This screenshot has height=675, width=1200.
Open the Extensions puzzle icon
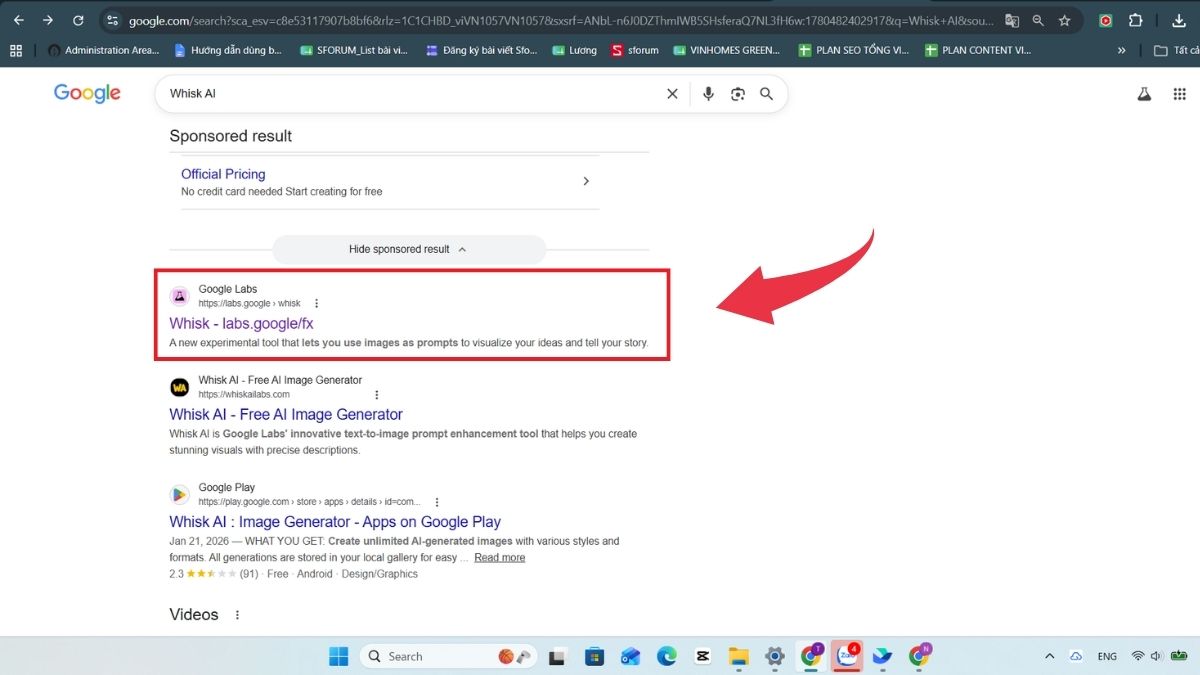click(x=1135, y=20)
